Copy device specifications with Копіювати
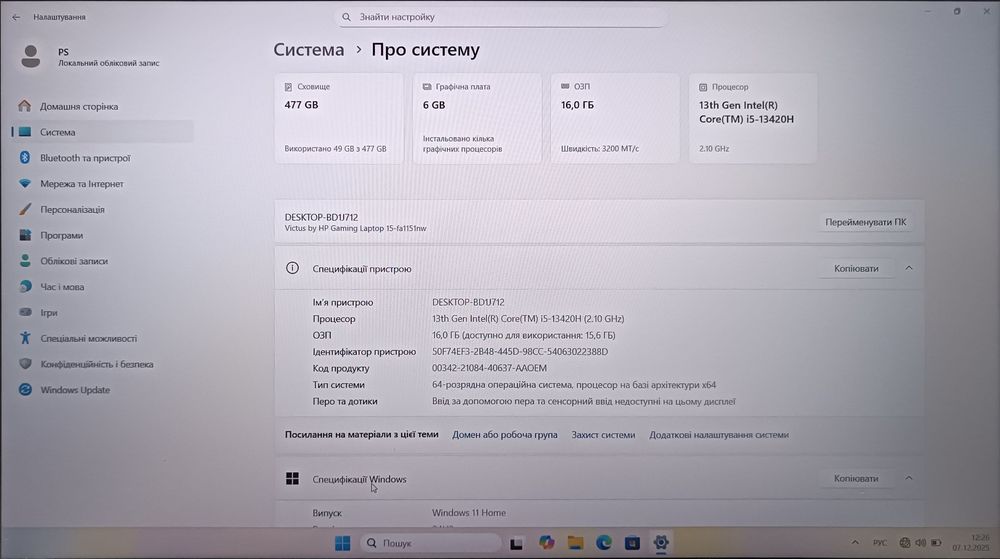1000x559 pixels. 856,268
